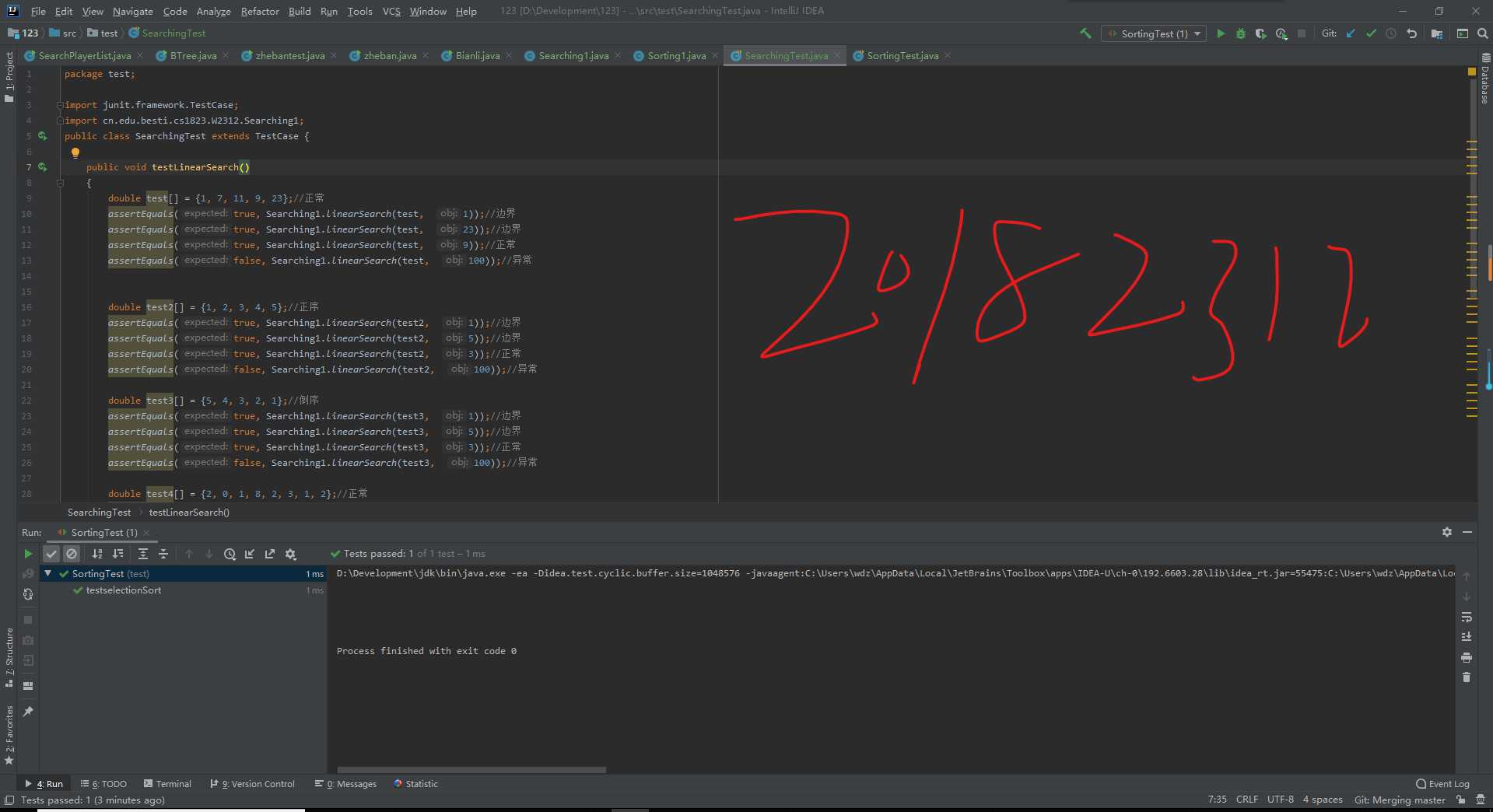Viewport: 1493px width, 812px height.
Task: Open test runner settings gear dropdown
Action: pos(291,554)
